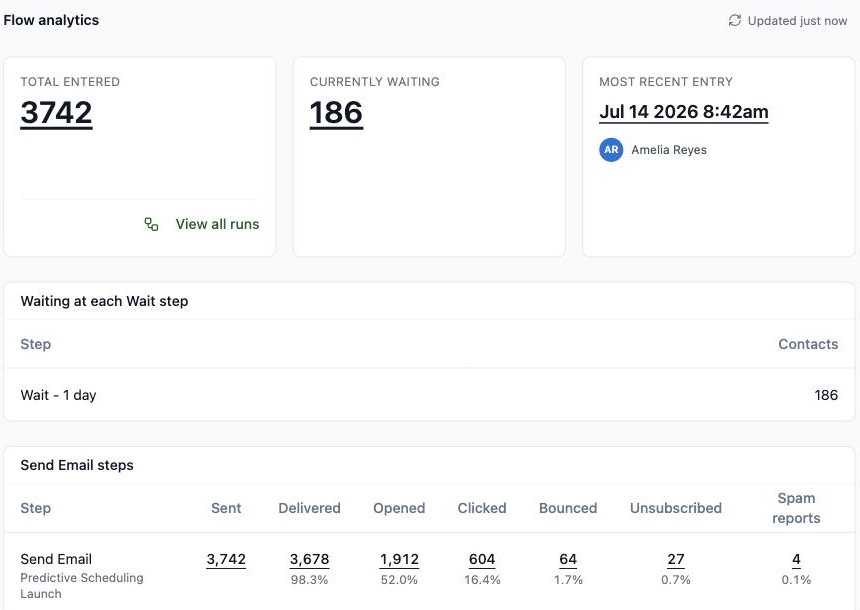Click the Waiting at each Wait step title

(104, 301)
